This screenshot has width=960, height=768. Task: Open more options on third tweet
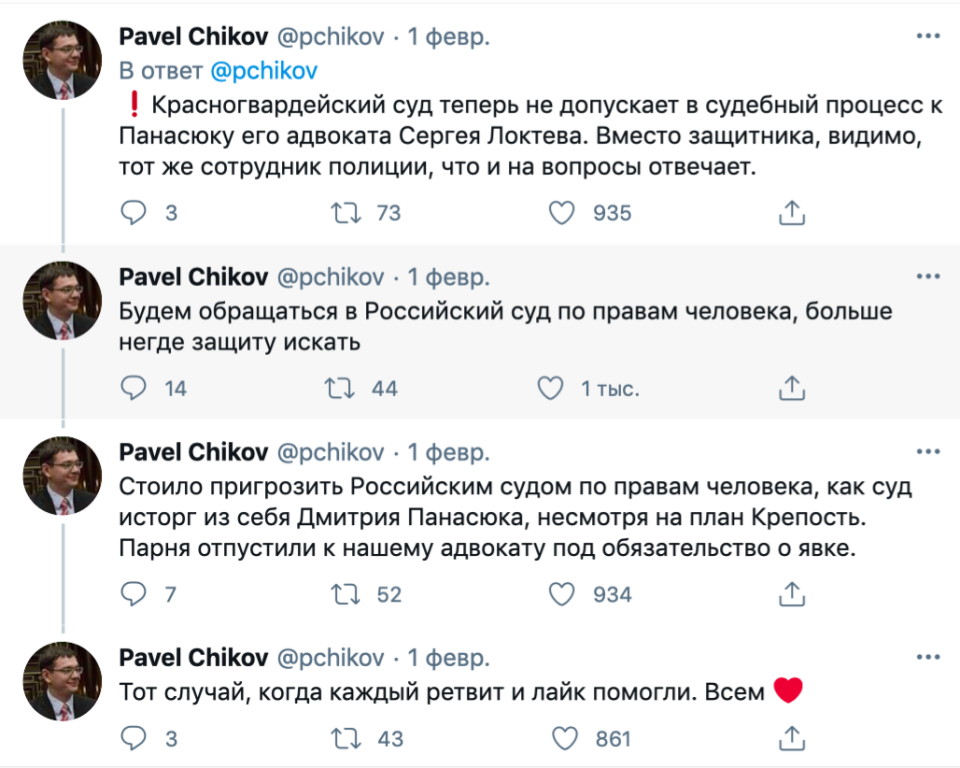tap(927, 452)
